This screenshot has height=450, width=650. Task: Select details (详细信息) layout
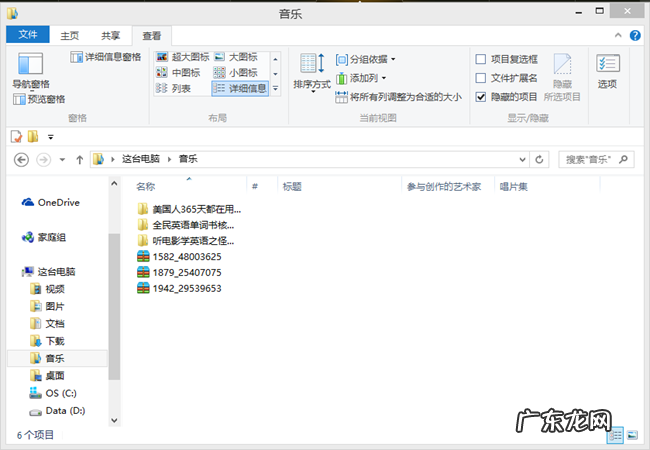[x=240, y=88]
